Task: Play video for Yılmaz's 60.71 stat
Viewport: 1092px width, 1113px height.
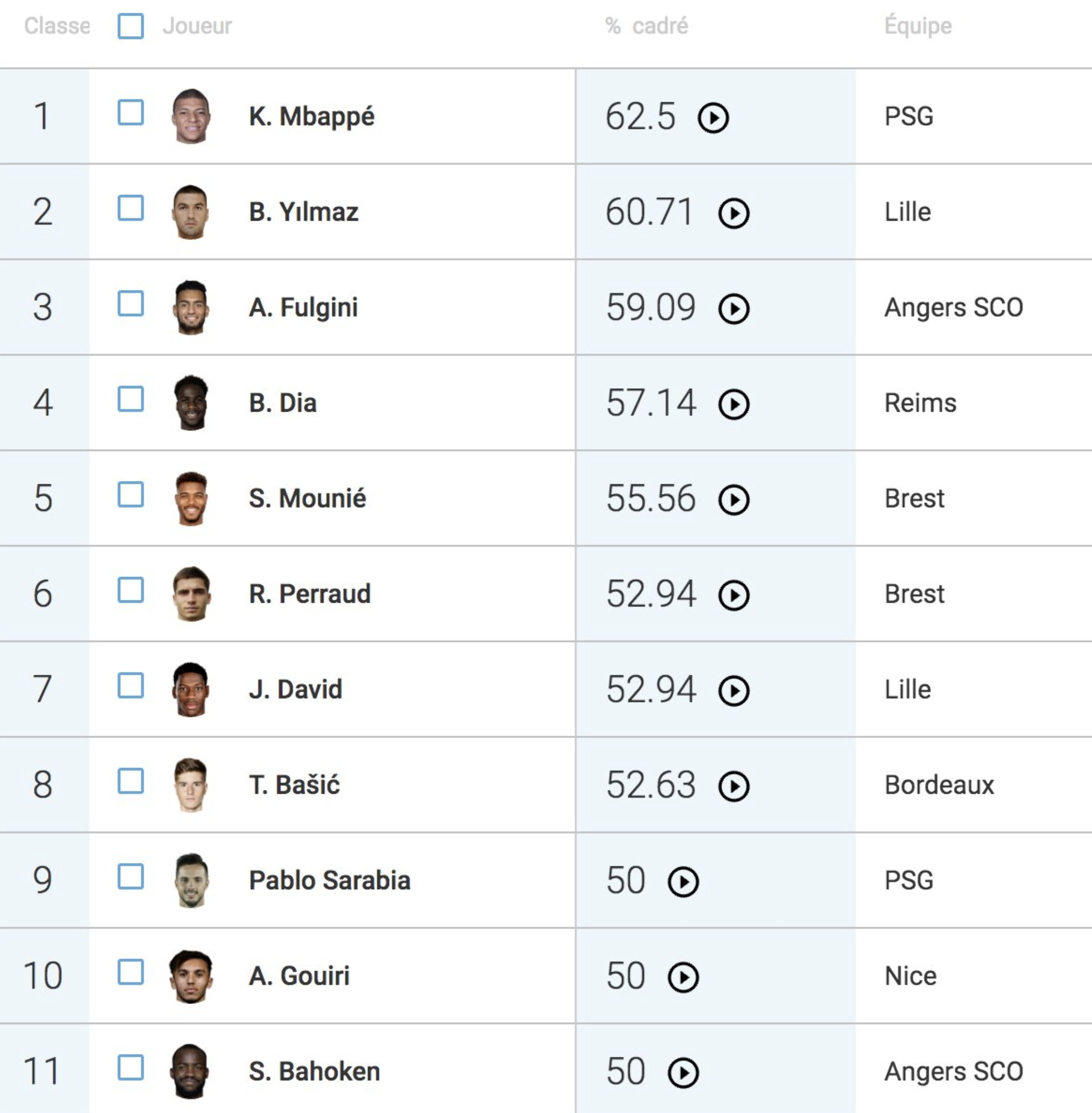Action: pyautogui.click(x=734, y=214)
